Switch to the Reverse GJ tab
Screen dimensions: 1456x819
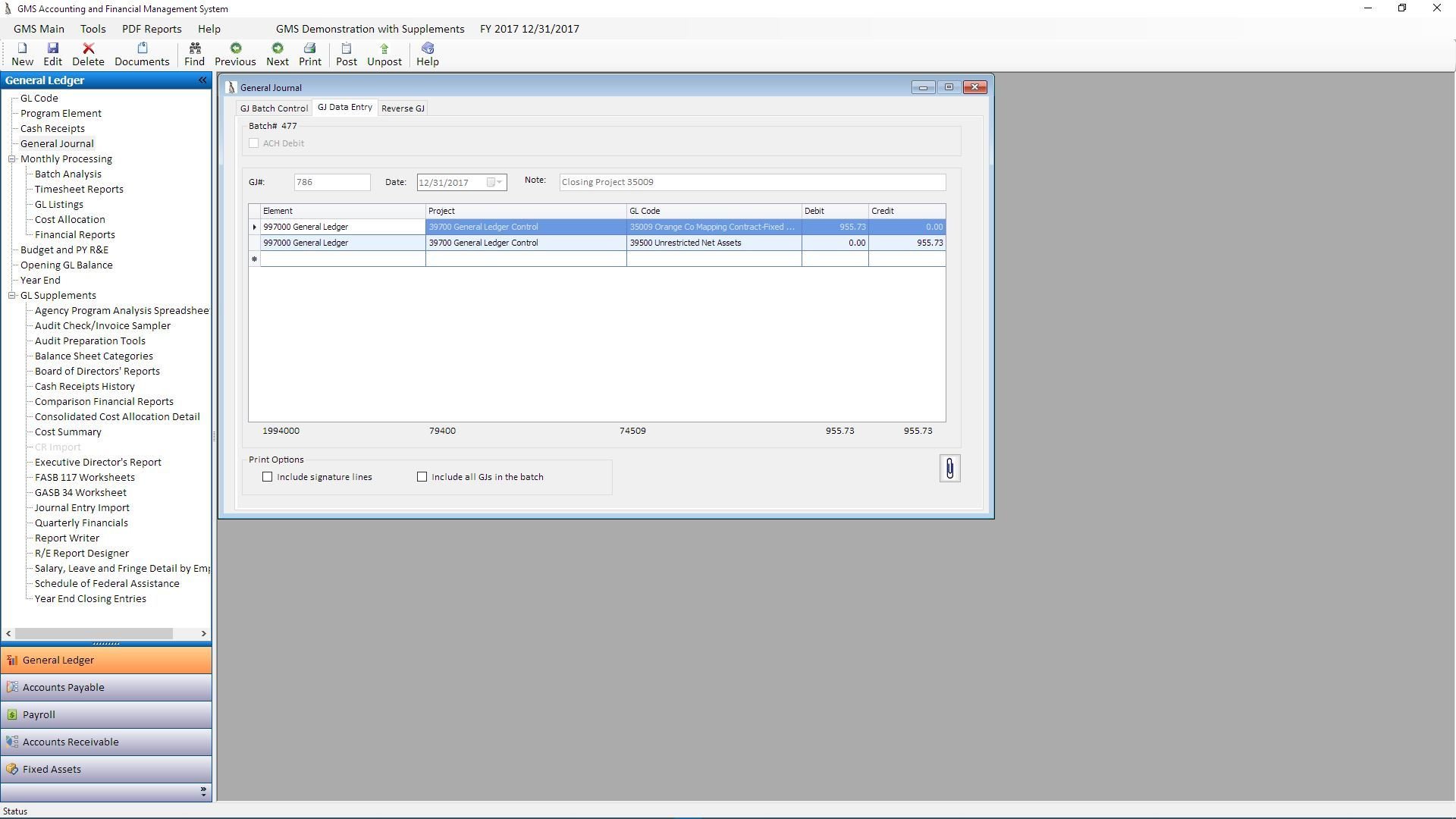click(x=403, y=108)
